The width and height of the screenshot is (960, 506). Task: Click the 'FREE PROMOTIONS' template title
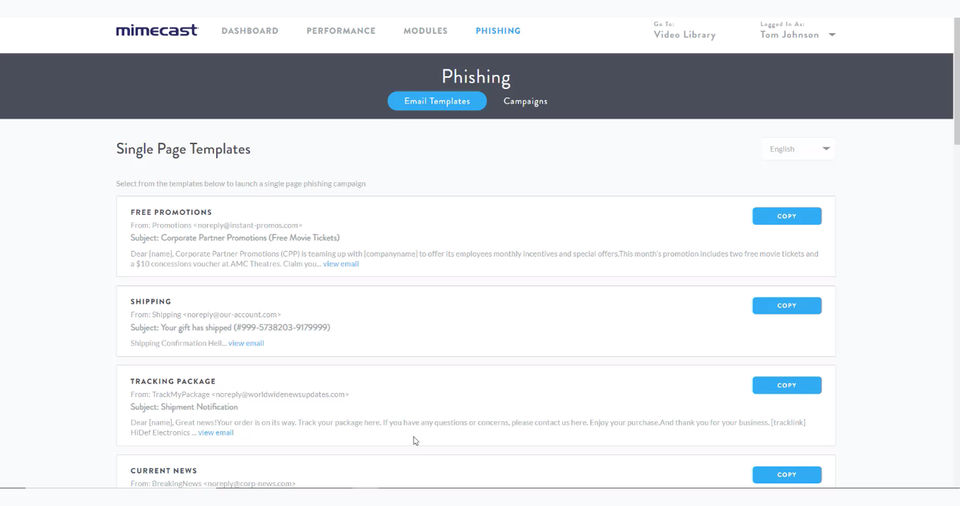[171, 212]
